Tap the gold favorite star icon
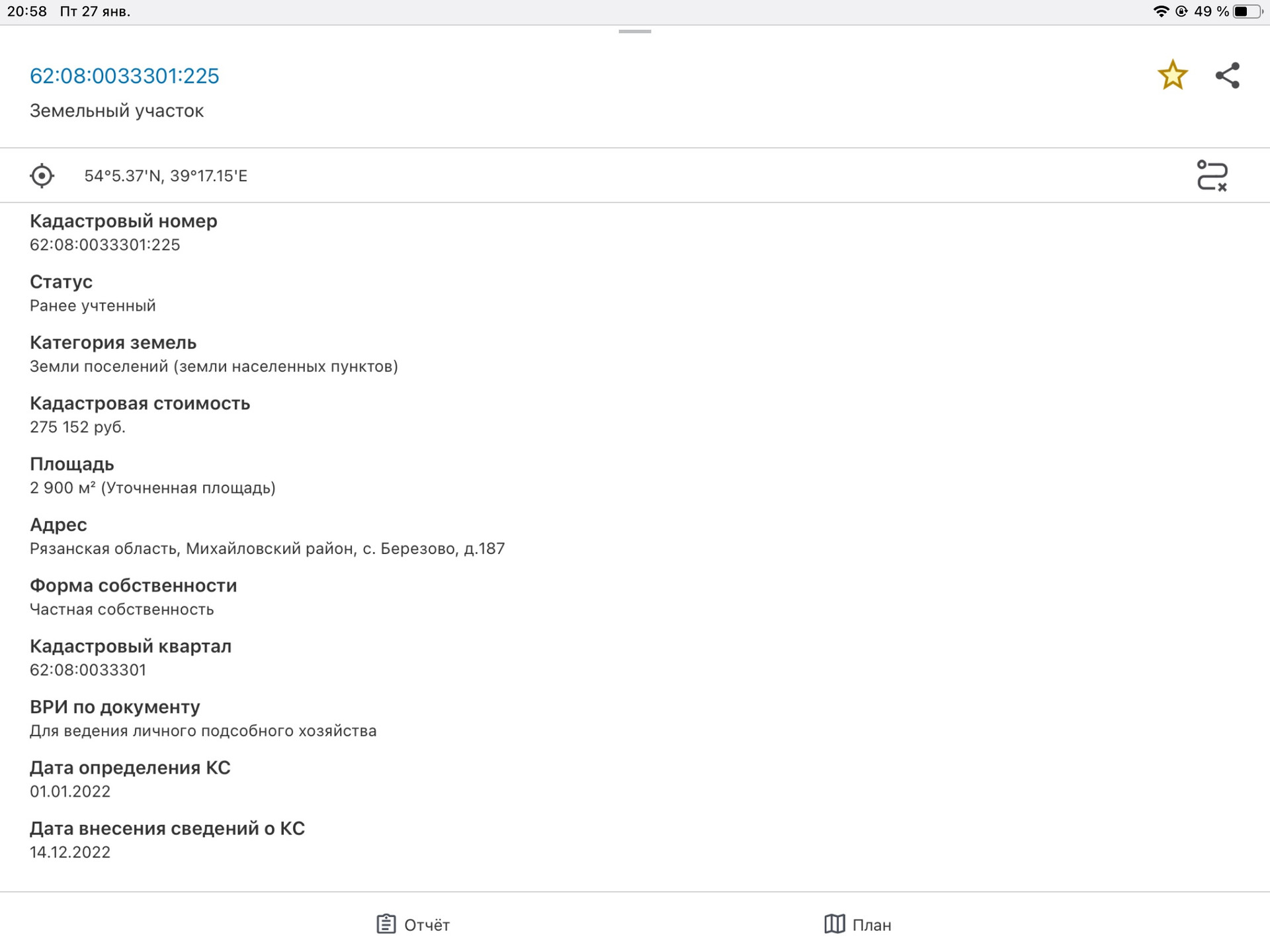This screenshot has height=952, width=1270. [1172, 75]
